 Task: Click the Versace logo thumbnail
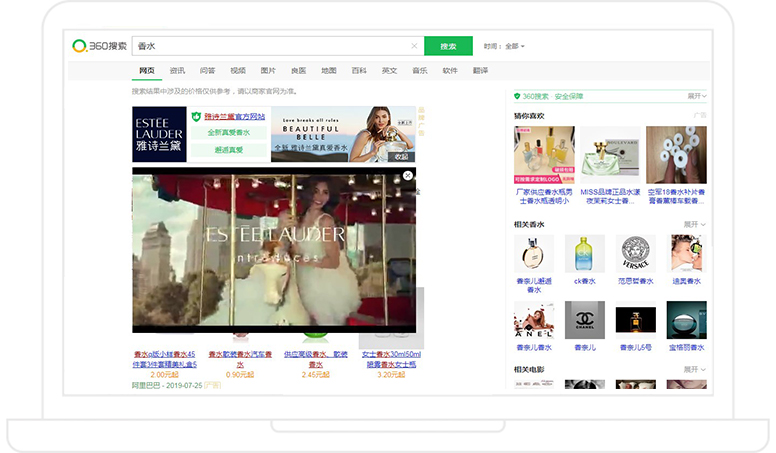[635, 253]
